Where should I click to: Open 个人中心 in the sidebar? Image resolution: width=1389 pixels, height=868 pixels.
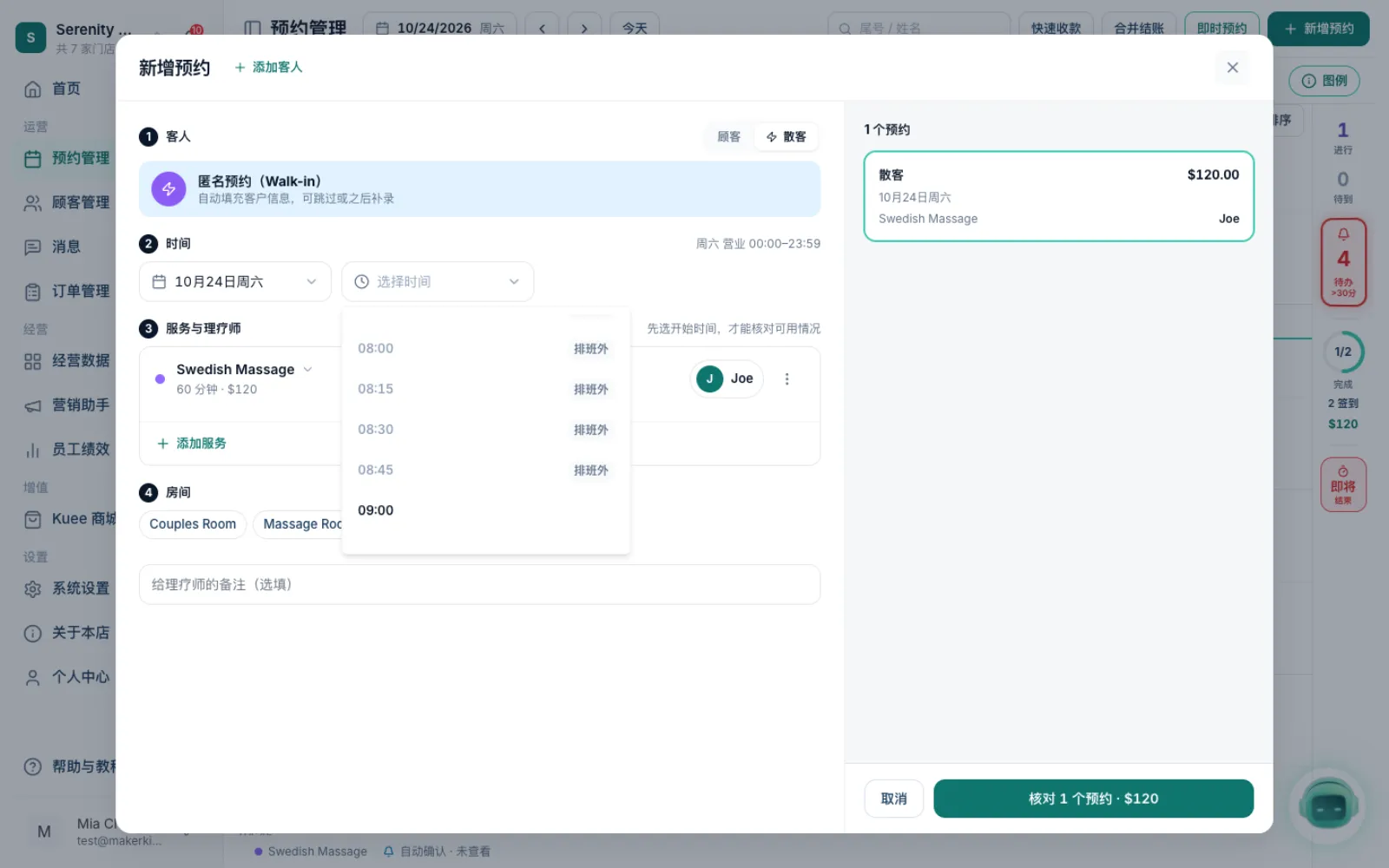pyautogui.click(x=65, y=677)
